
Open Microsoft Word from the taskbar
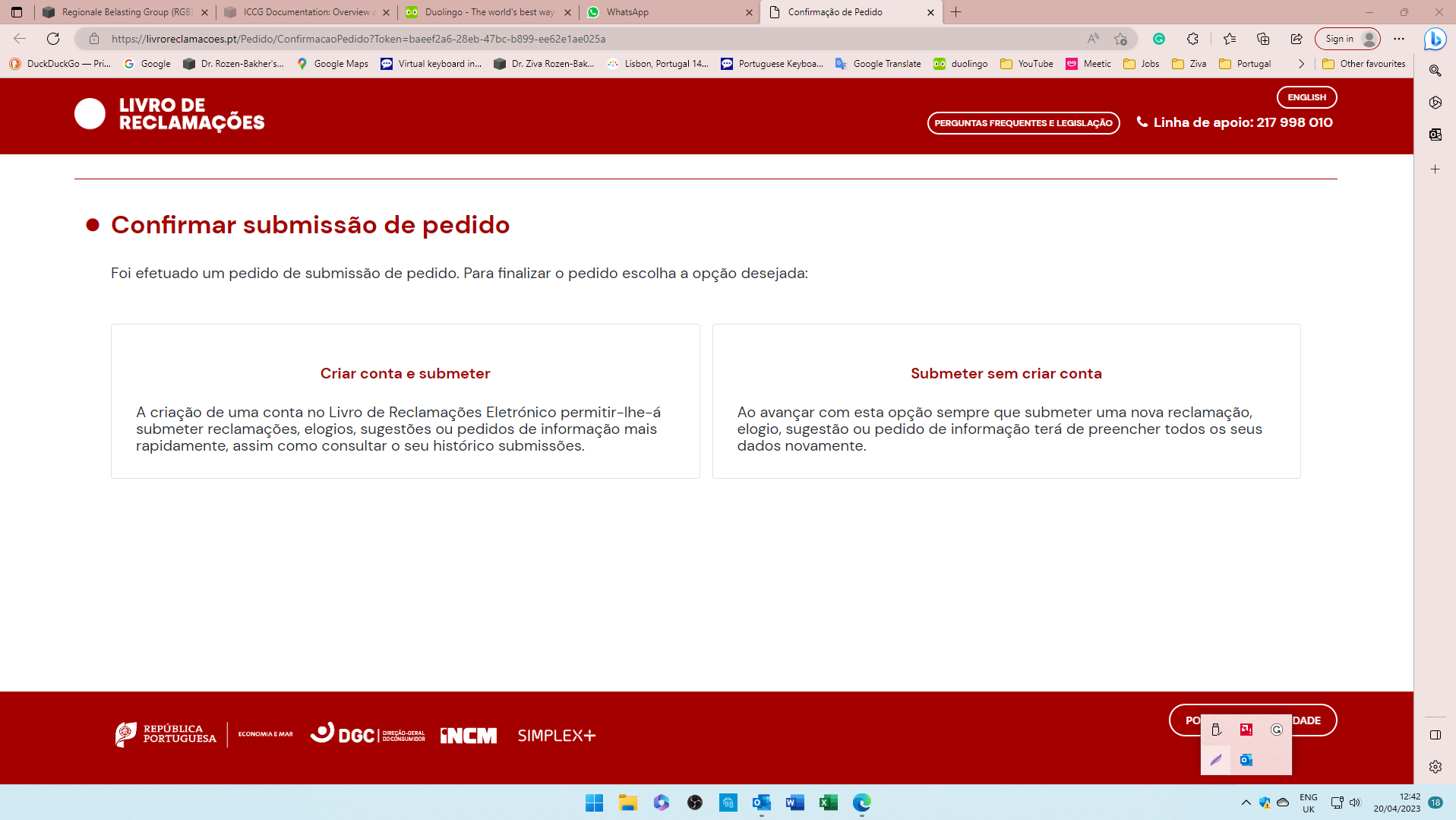click(795, 803)
